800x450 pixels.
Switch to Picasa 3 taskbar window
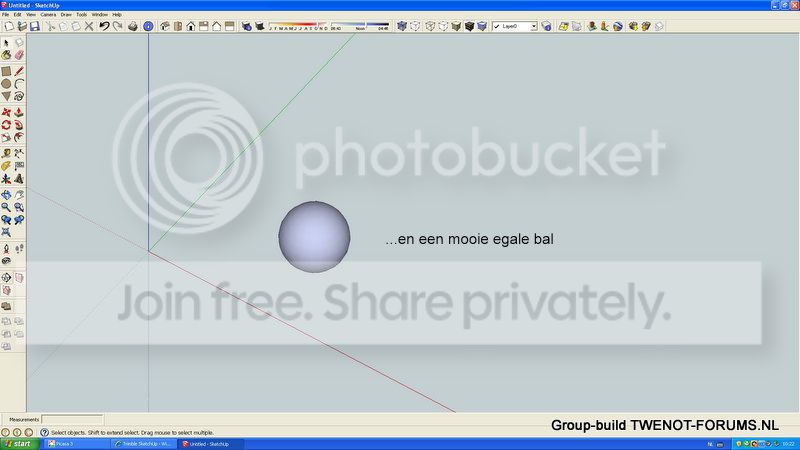77,444
